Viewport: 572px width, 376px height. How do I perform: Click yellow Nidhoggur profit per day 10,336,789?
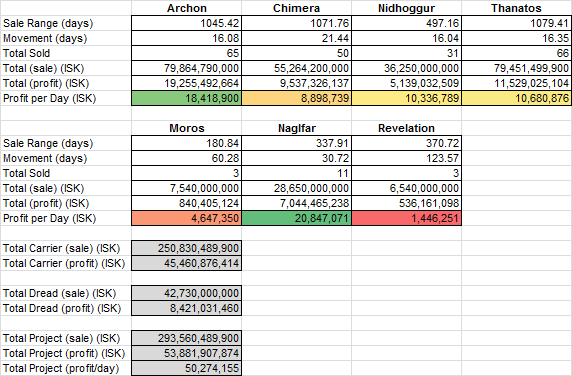coord(406,98)
